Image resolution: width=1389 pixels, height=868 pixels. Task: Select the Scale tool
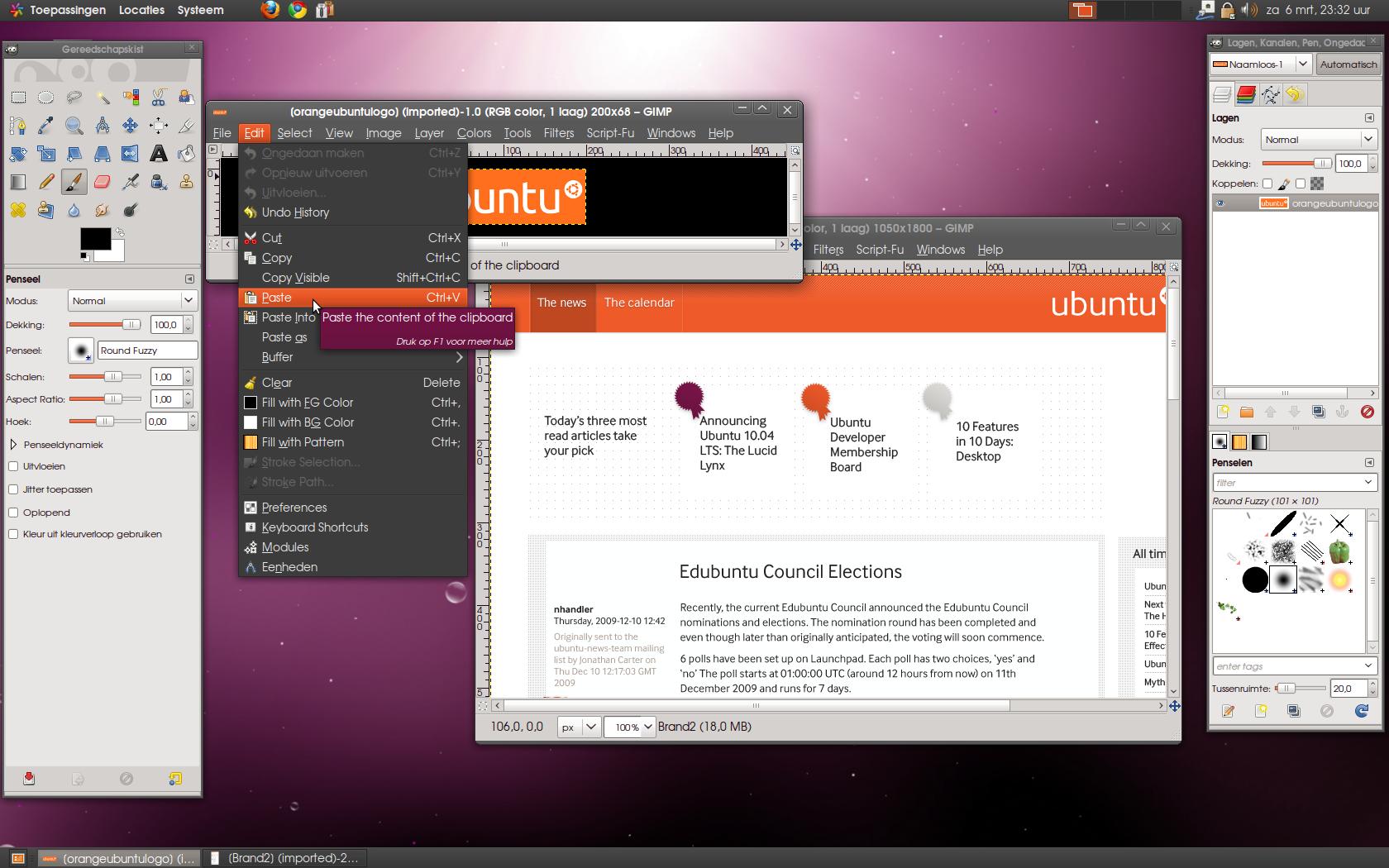[x=46, y=154]
